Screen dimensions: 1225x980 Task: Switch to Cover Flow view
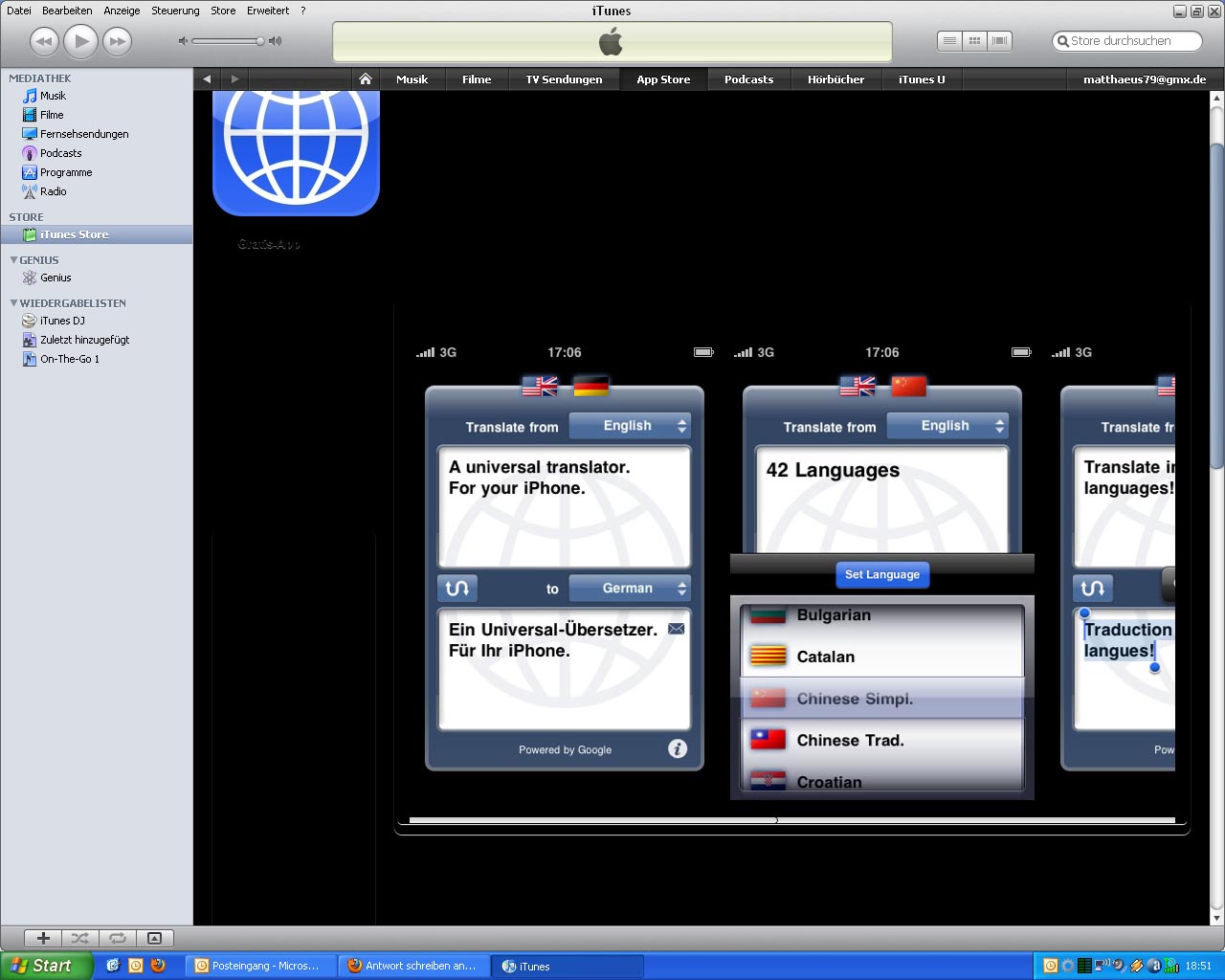tap(999, 41)
